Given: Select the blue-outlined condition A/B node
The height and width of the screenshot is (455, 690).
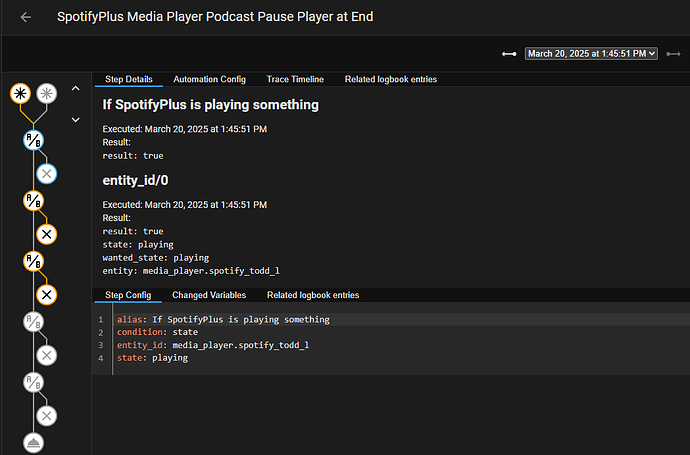Looking at the screenshot, I should tap(33, 140).
